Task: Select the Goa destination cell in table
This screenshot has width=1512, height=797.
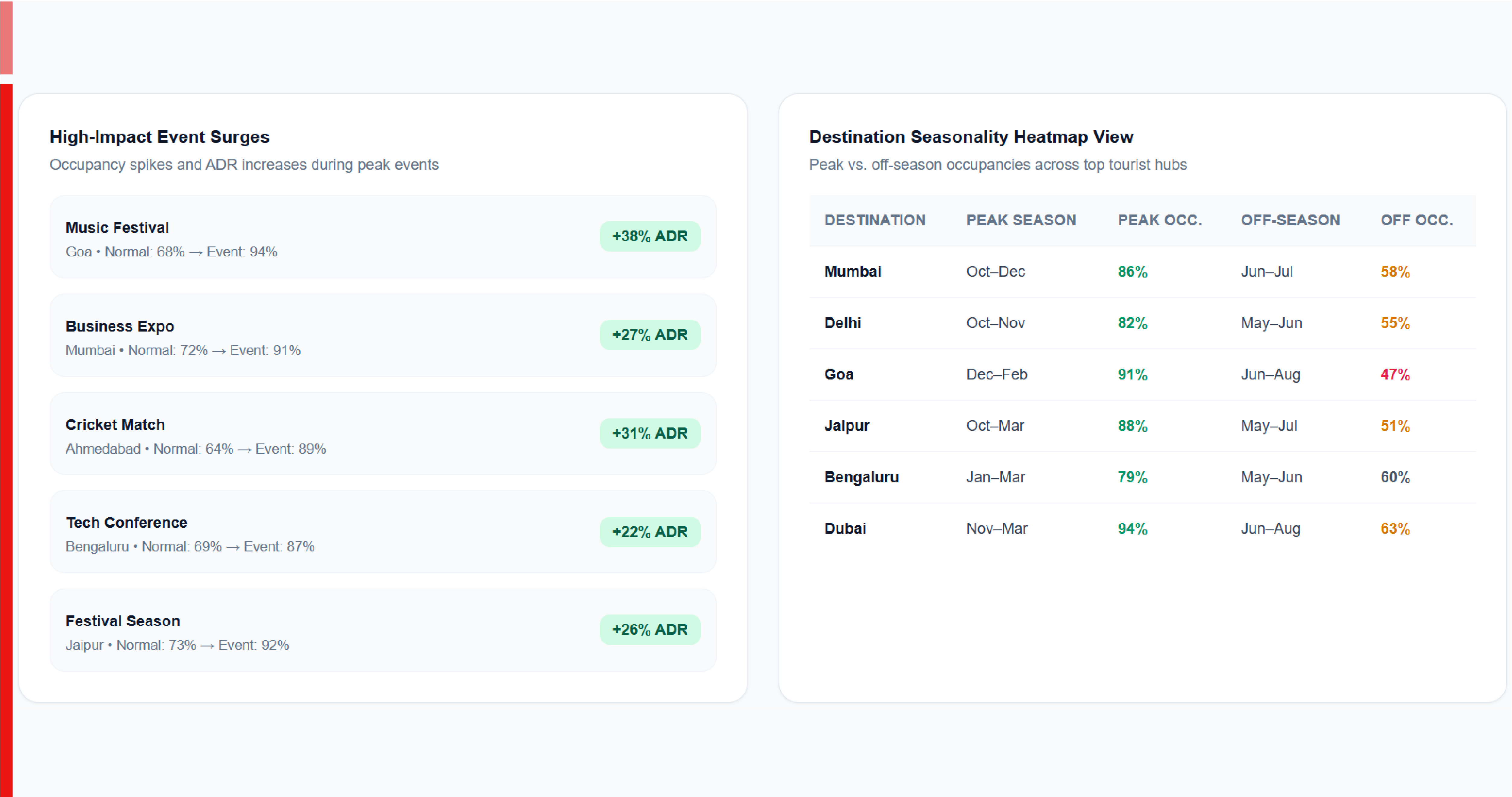Action: point(839,374)
